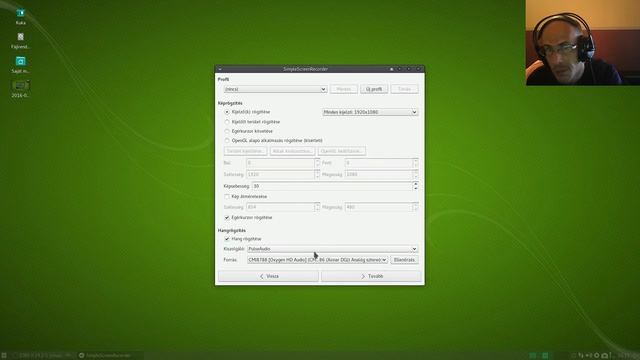This screenshot has width=640, height=360.
Task: Click the refresh button beside Forrás
Action: point(404,260)
